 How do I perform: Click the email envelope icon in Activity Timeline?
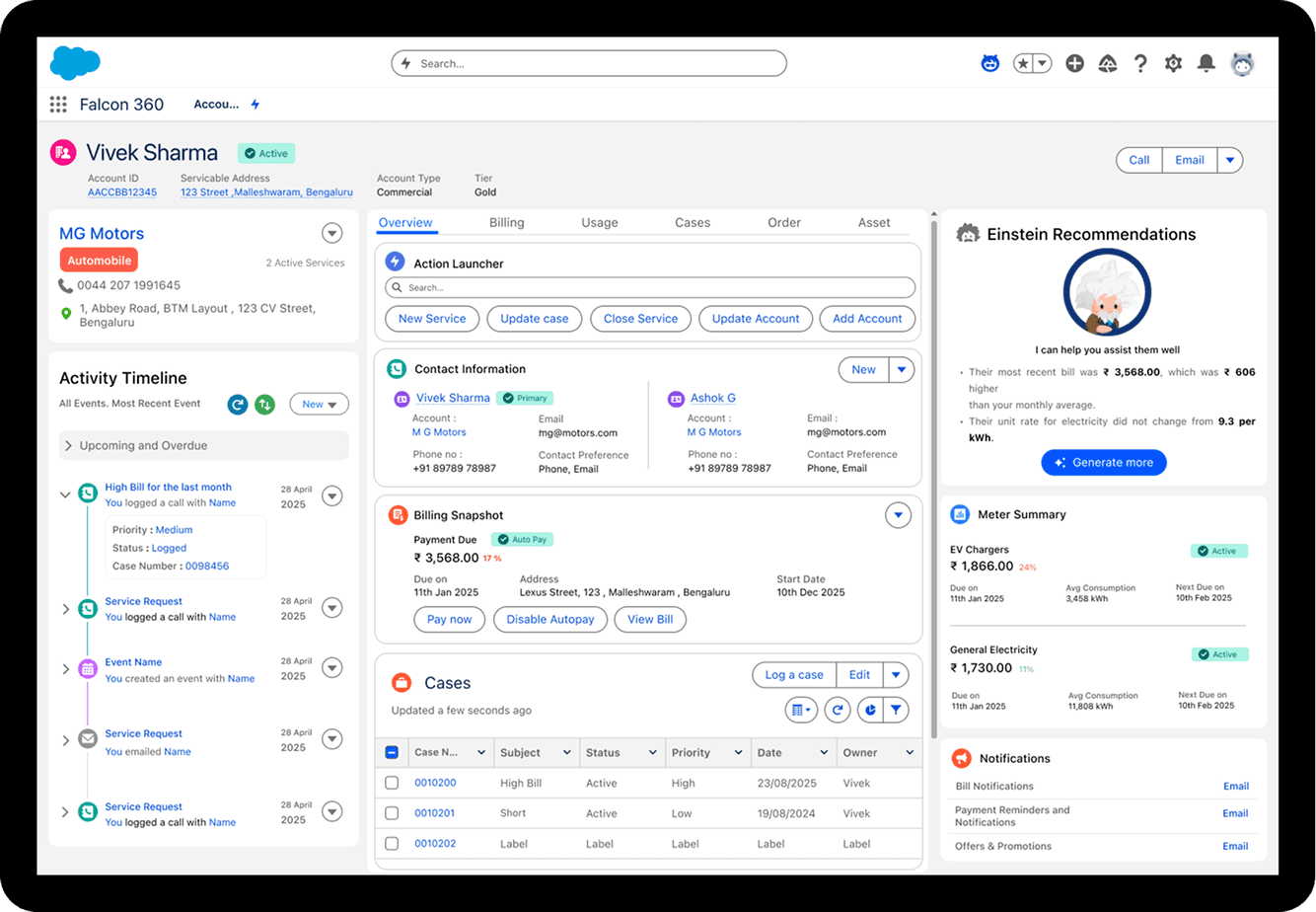click(88, 738)
